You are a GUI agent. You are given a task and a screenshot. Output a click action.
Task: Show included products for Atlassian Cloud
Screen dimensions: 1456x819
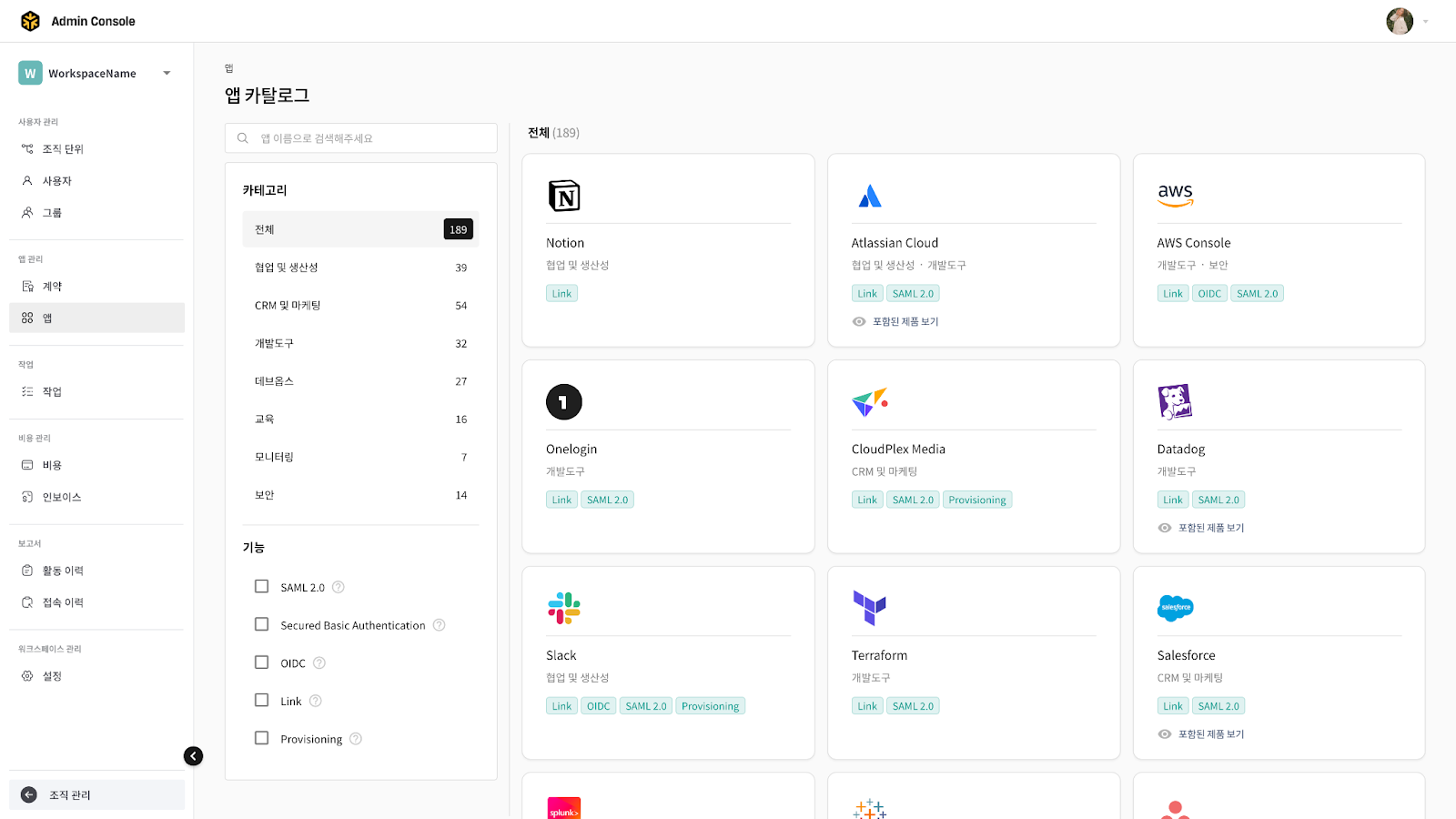pyautogui.click(x=896, y=321)
